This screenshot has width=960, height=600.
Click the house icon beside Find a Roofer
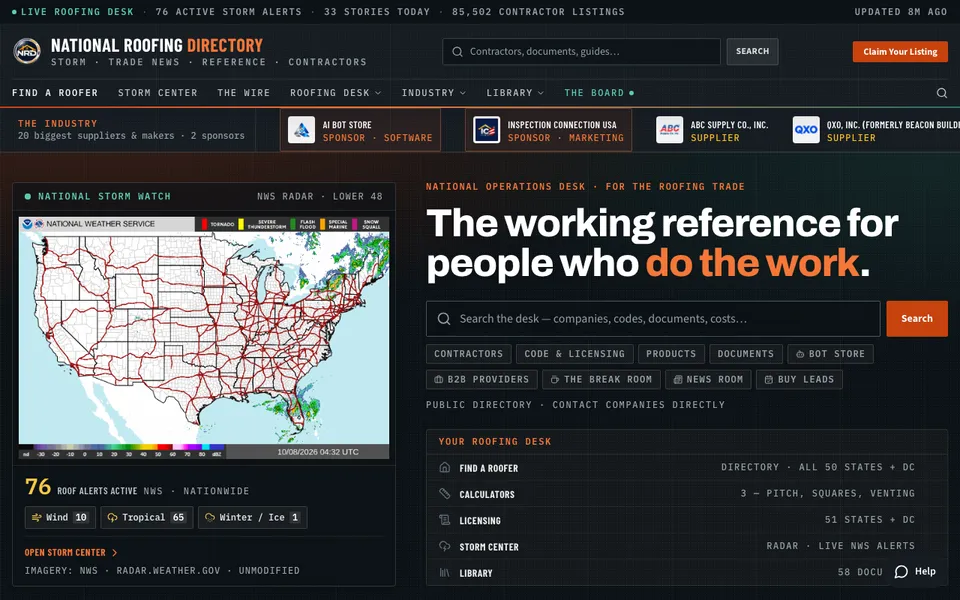click(x=444, y=467)
